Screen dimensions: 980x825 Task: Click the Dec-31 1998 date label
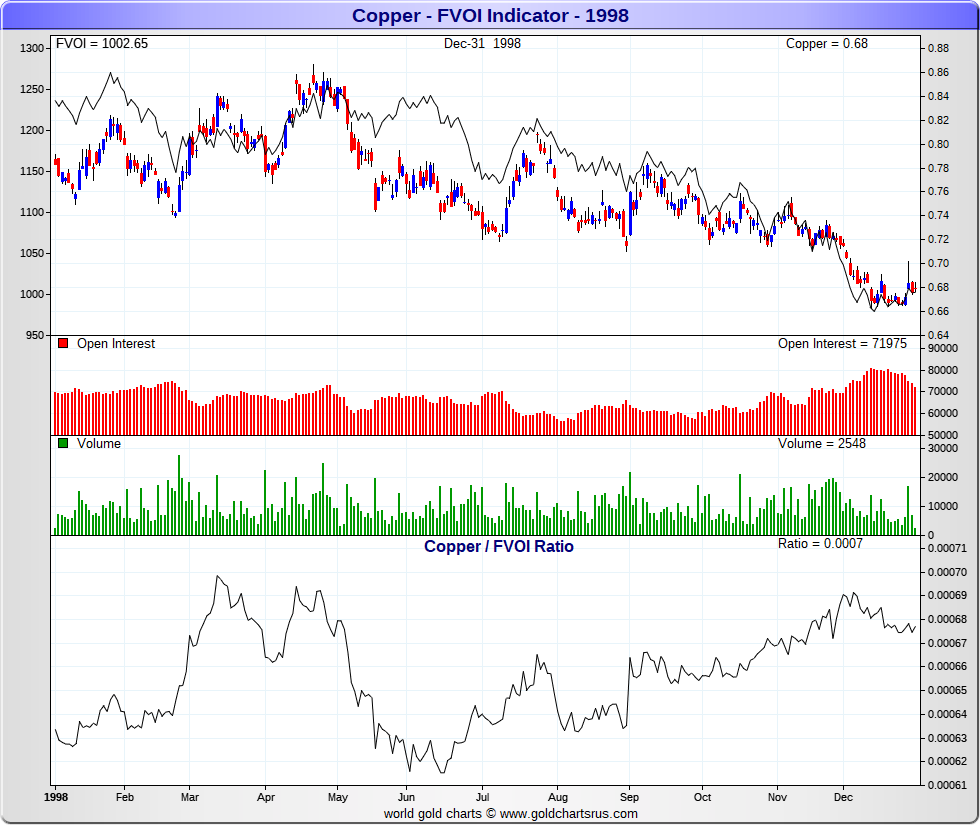(482, 43)
